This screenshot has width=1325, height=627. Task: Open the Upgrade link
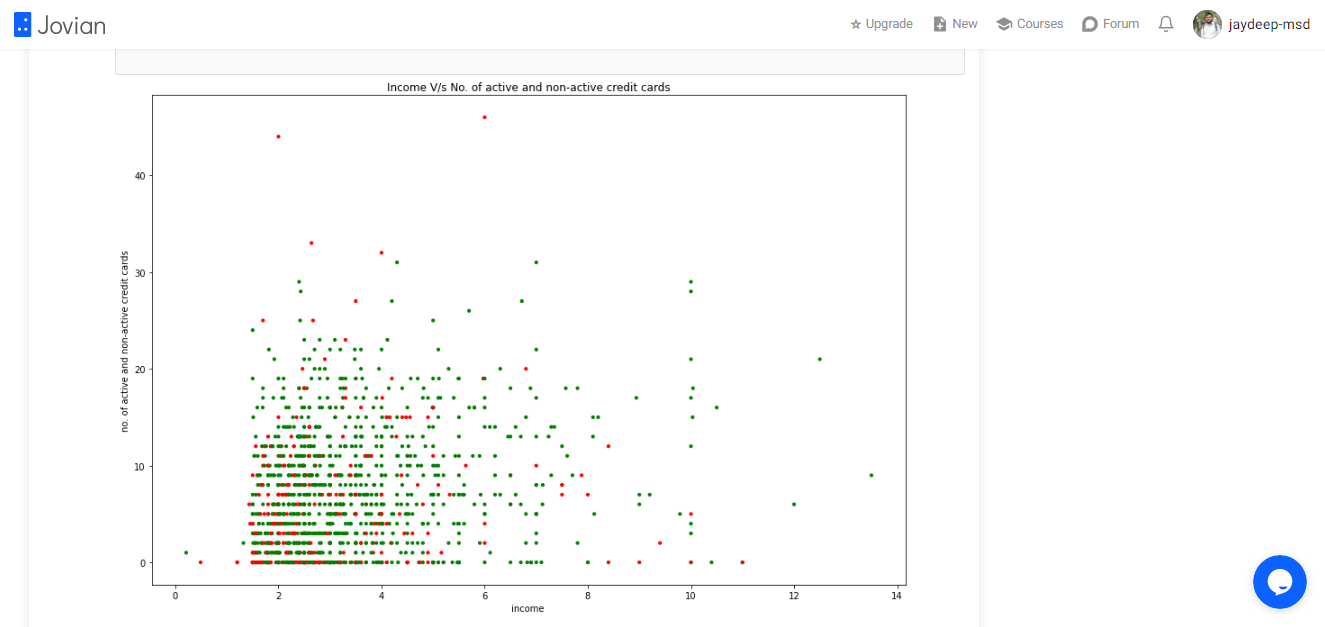881,24
